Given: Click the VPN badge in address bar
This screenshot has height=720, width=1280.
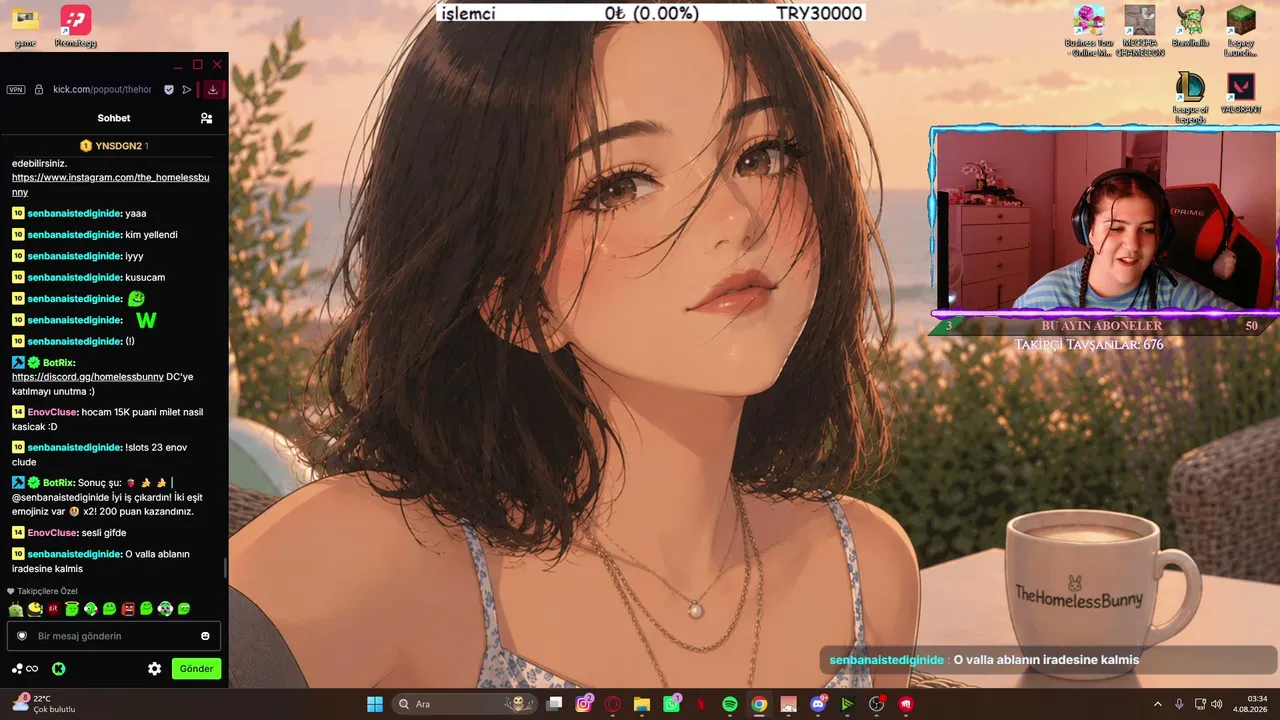Looking at the screenshot, I should point(16,89).
